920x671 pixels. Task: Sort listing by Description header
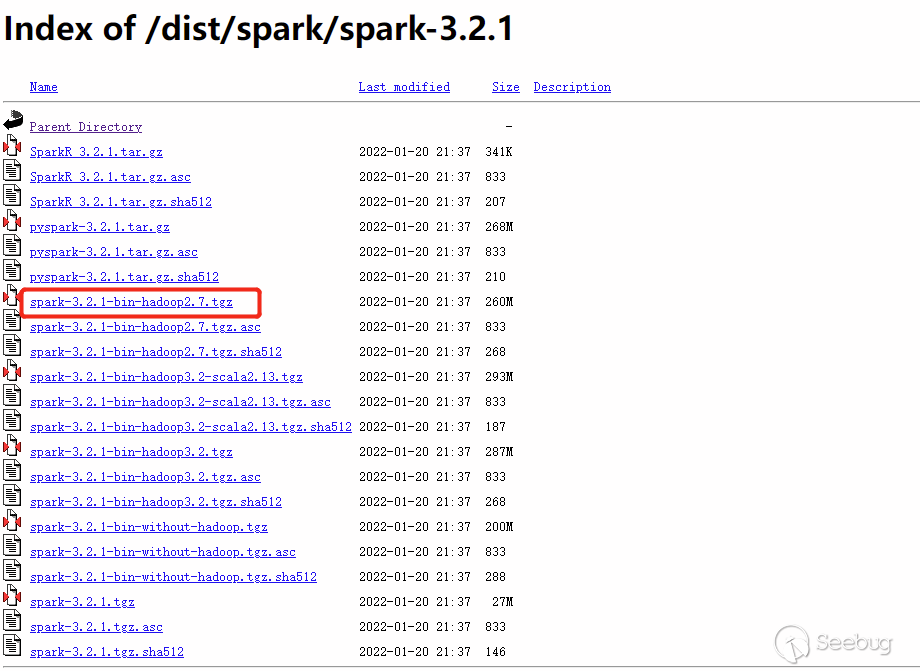pos(572,87)
